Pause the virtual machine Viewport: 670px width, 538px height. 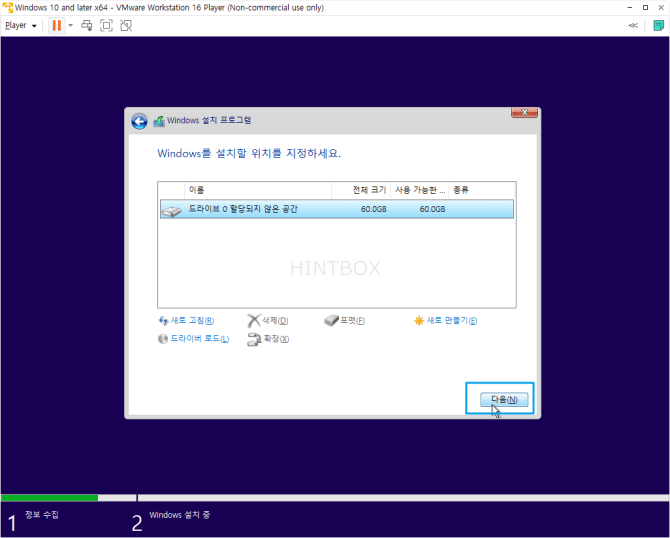pyautogui.click(x=56, y=26)
